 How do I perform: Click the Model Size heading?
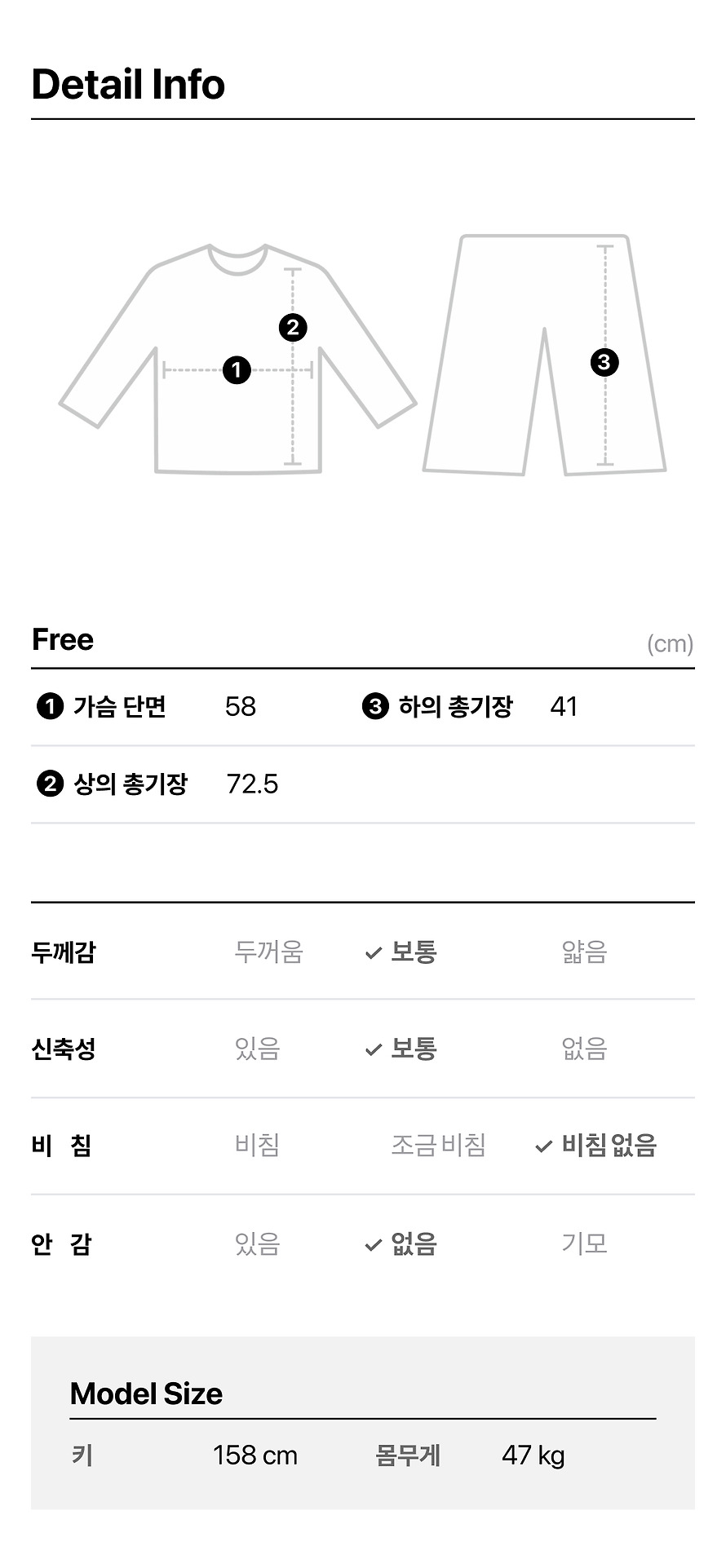[x=146, y=1394]
